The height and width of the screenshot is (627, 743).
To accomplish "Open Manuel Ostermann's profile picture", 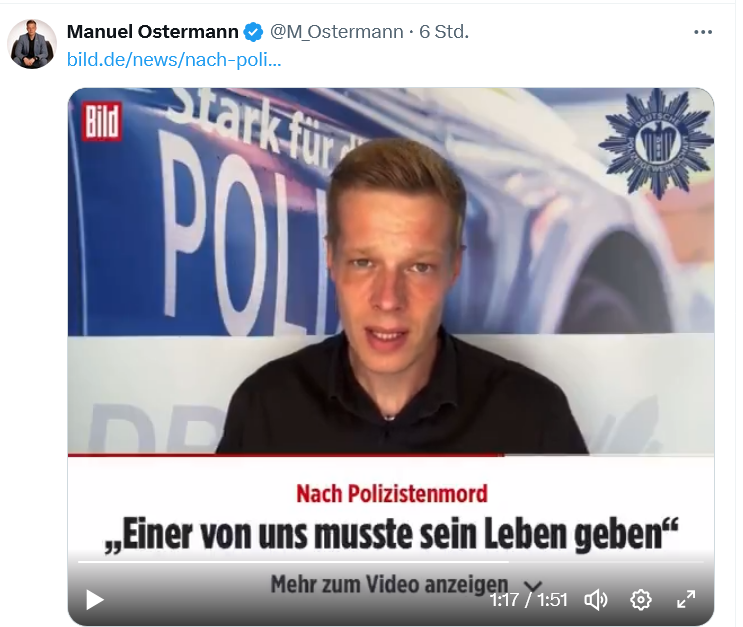I will (32, 44).
